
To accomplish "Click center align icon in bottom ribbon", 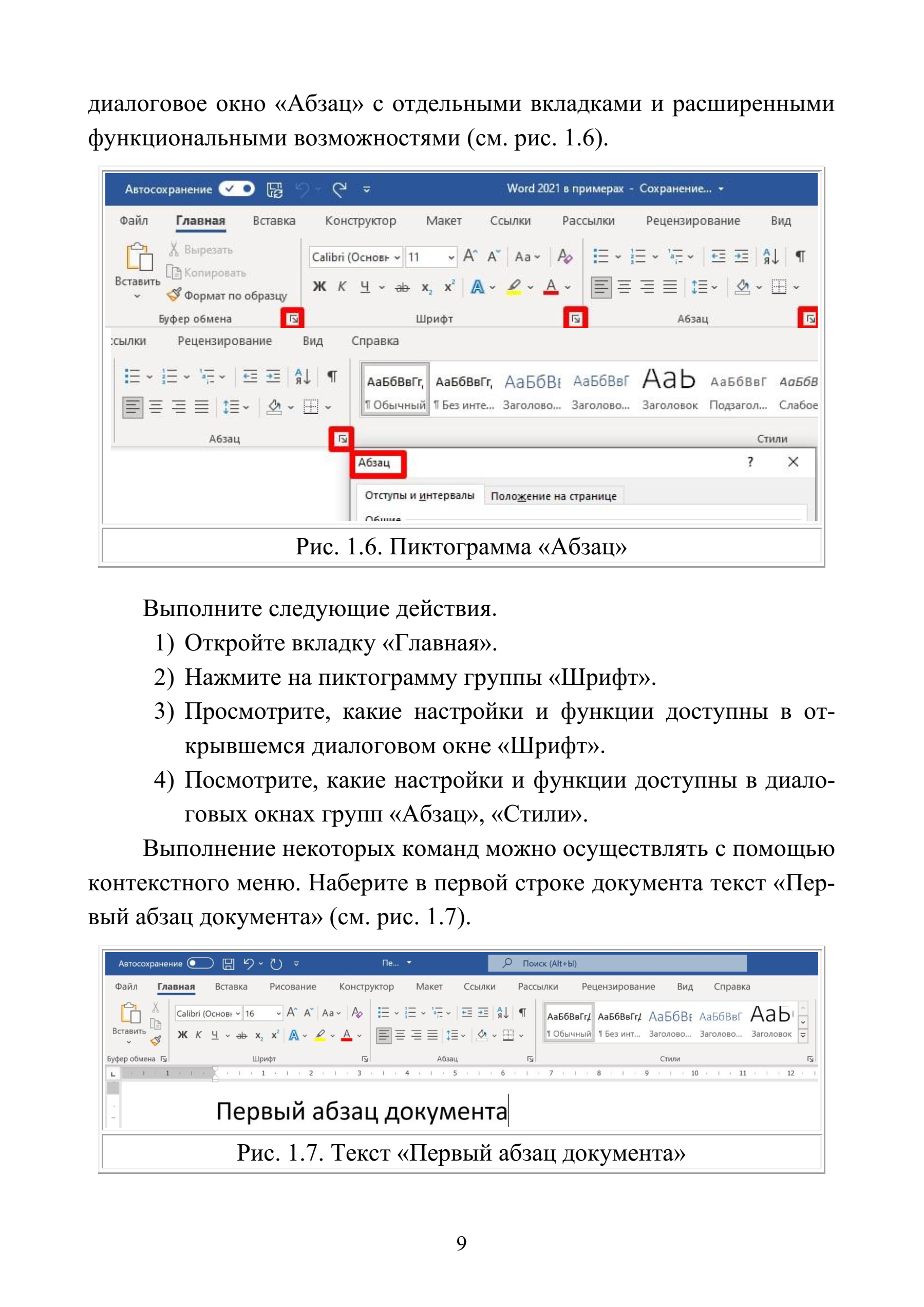I will (x=400, y=1035).
